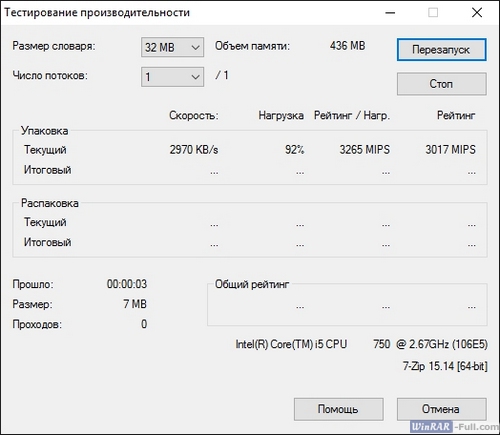Click the window title Тестирование производительности
Viewport: 500px width, 435px height.
point(97,13)
